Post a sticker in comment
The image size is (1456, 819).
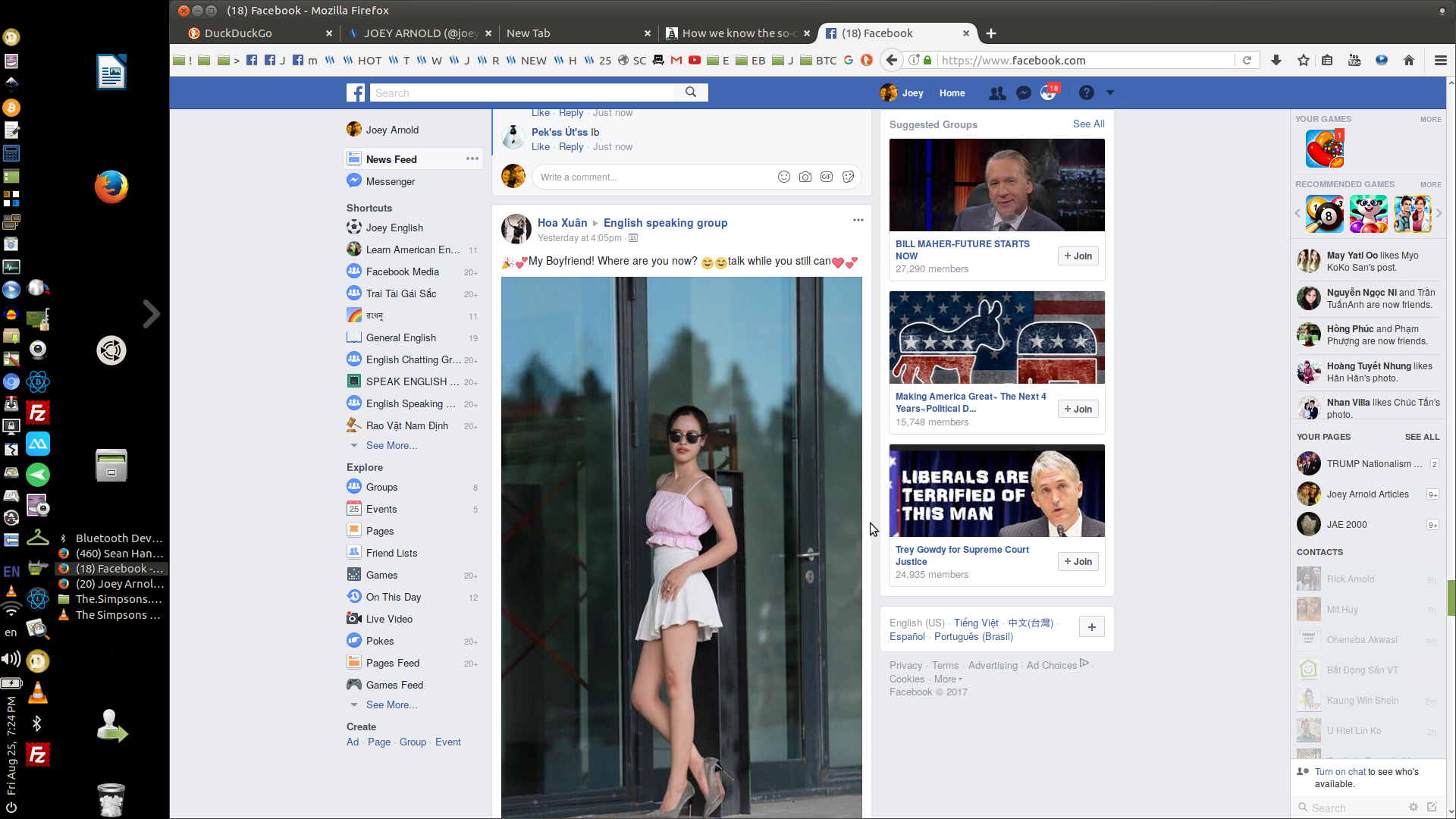(x=848, y=177)
